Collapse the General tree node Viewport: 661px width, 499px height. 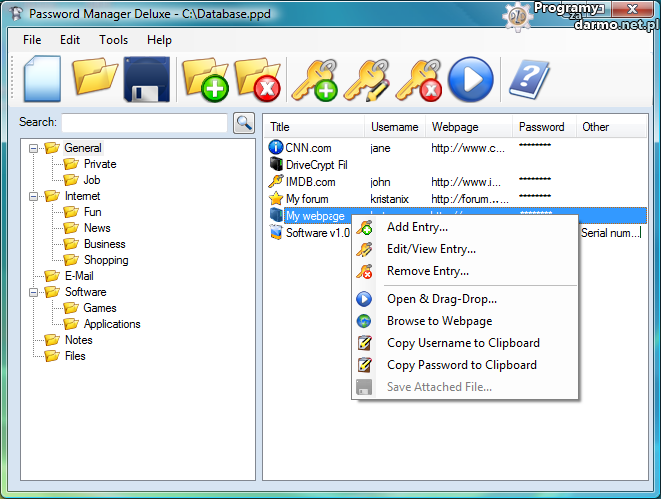point(34,148)
